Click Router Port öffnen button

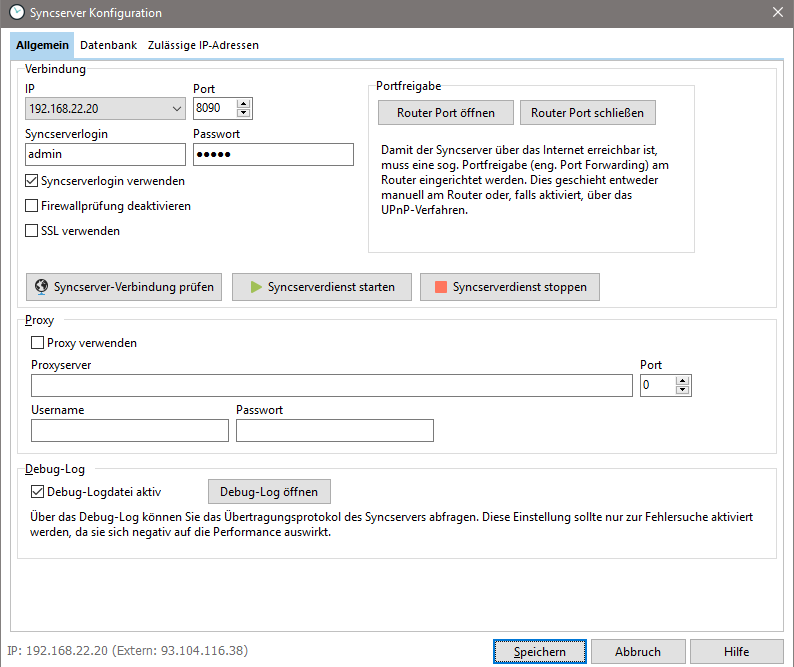(x=445, y=113)
